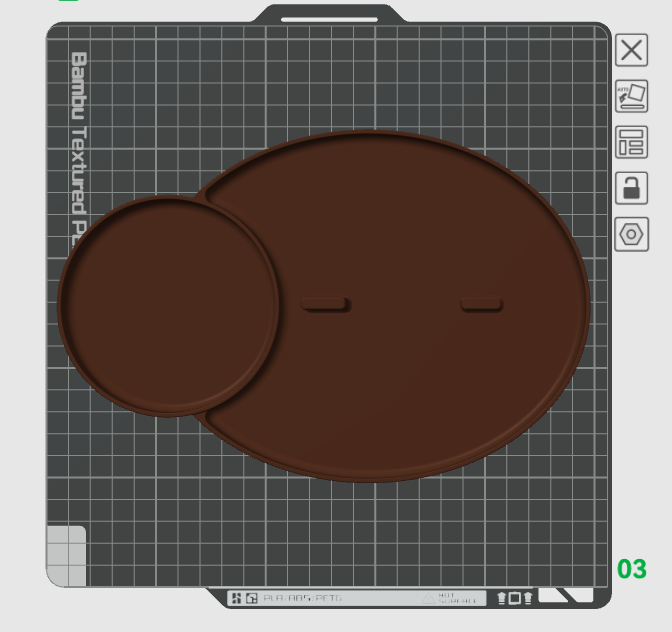Click the green plate number 03
This screenshot has height=632, width=672.
coord(632,569)
